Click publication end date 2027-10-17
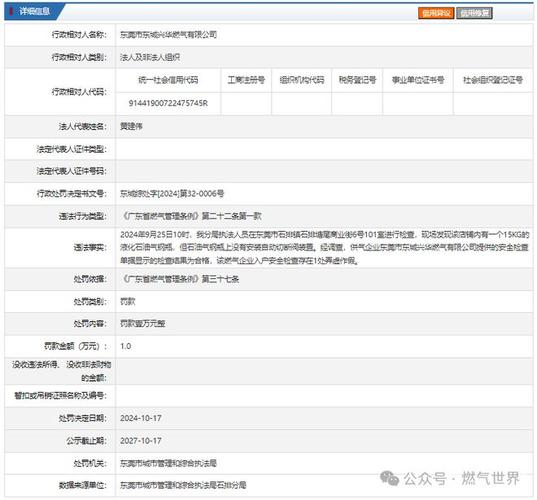The image size is (537, 500). pyautogui.click(x=141, y=441)
